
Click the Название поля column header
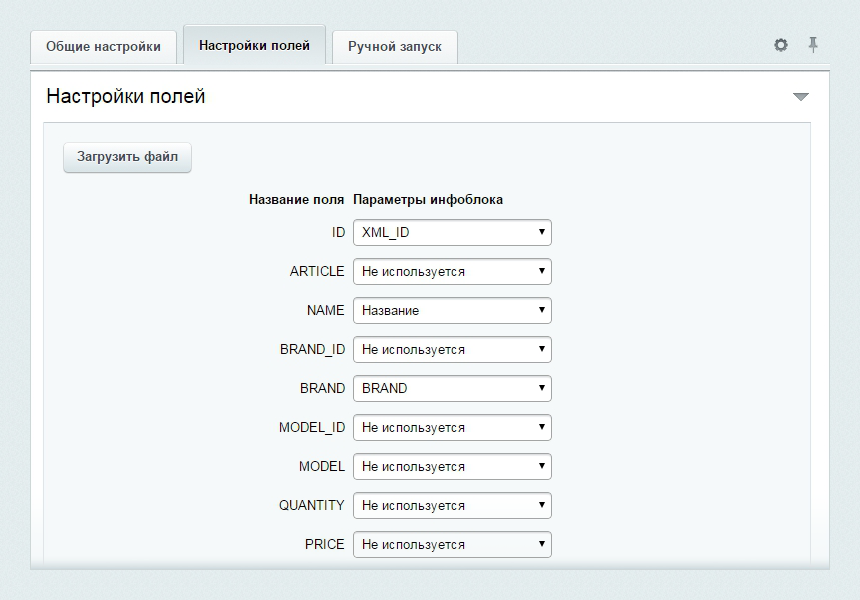tap(296, 199)
